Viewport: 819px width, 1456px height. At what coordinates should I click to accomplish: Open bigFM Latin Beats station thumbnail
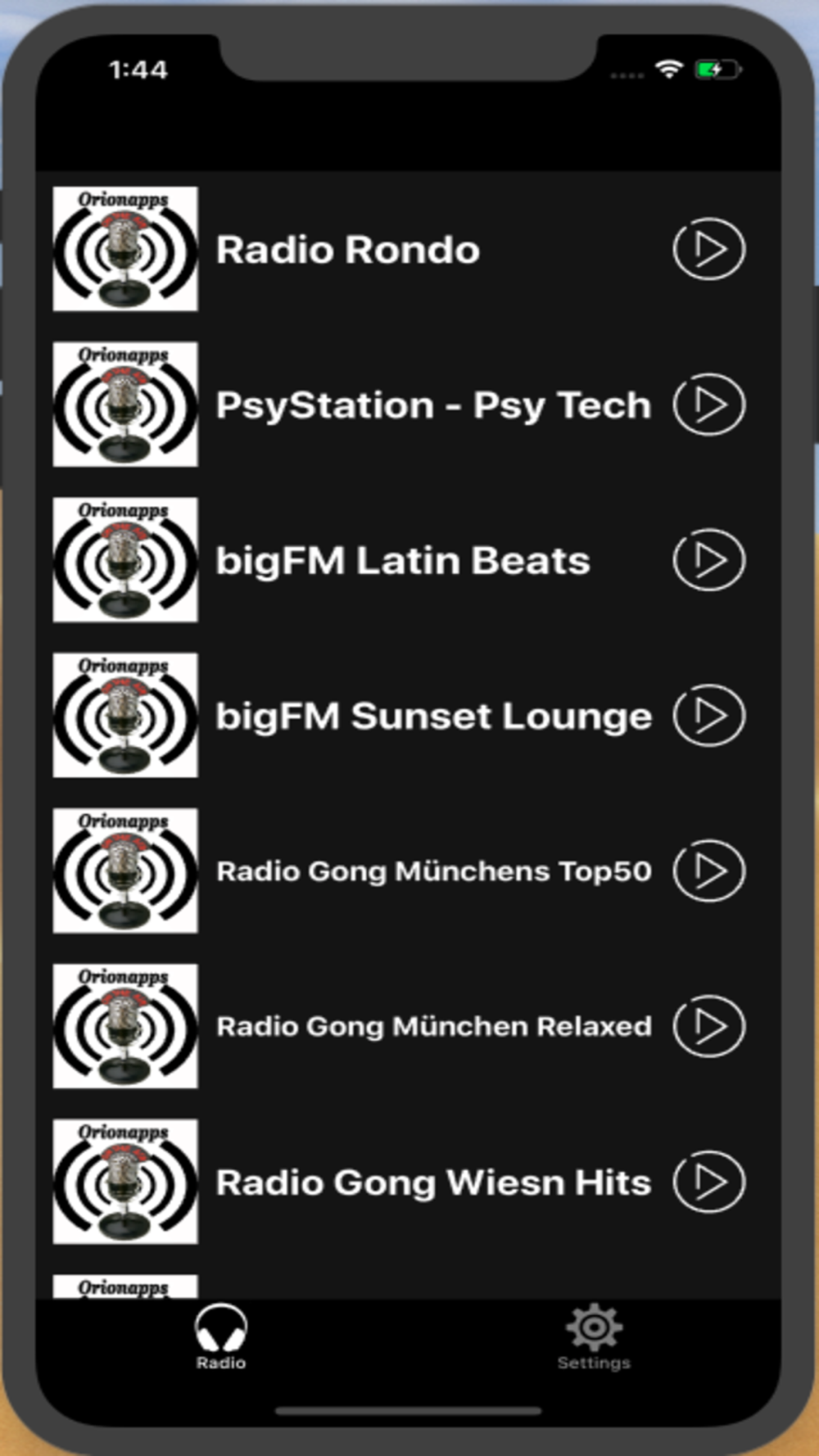pyautogui.click(x=125, y=560)
